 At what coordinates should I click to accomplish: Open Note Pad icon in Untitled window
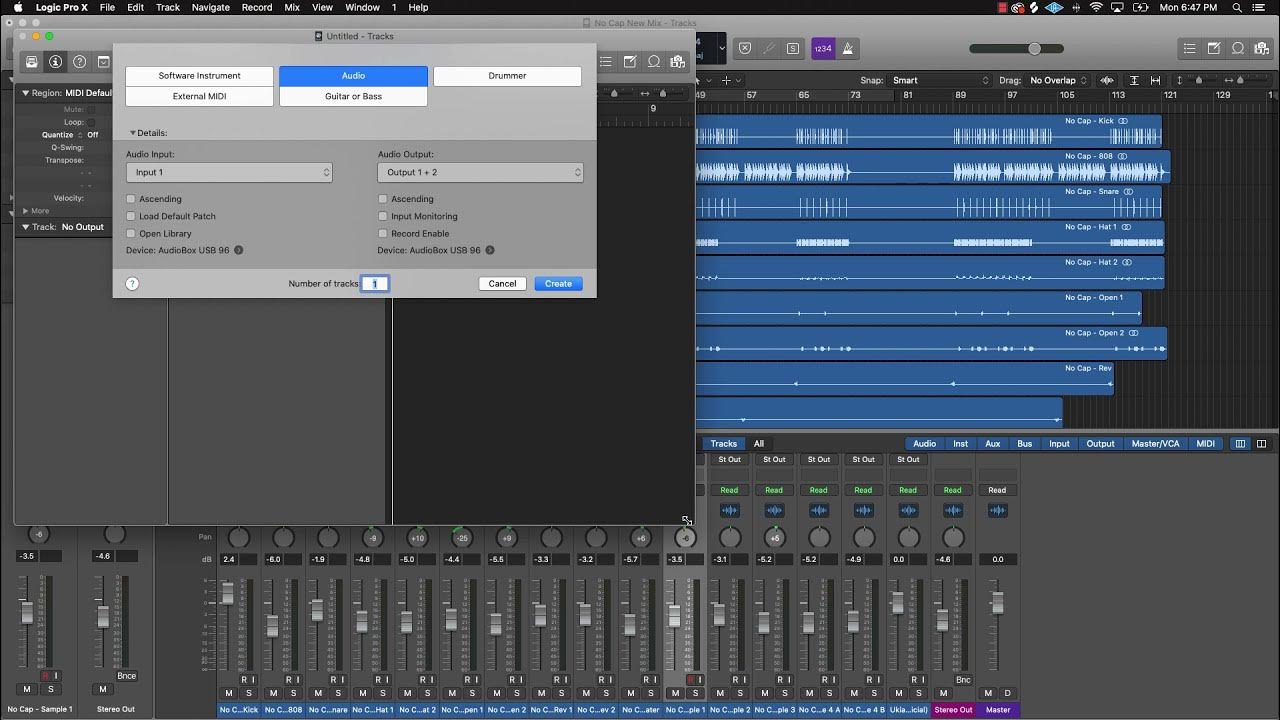coord(629,61)
